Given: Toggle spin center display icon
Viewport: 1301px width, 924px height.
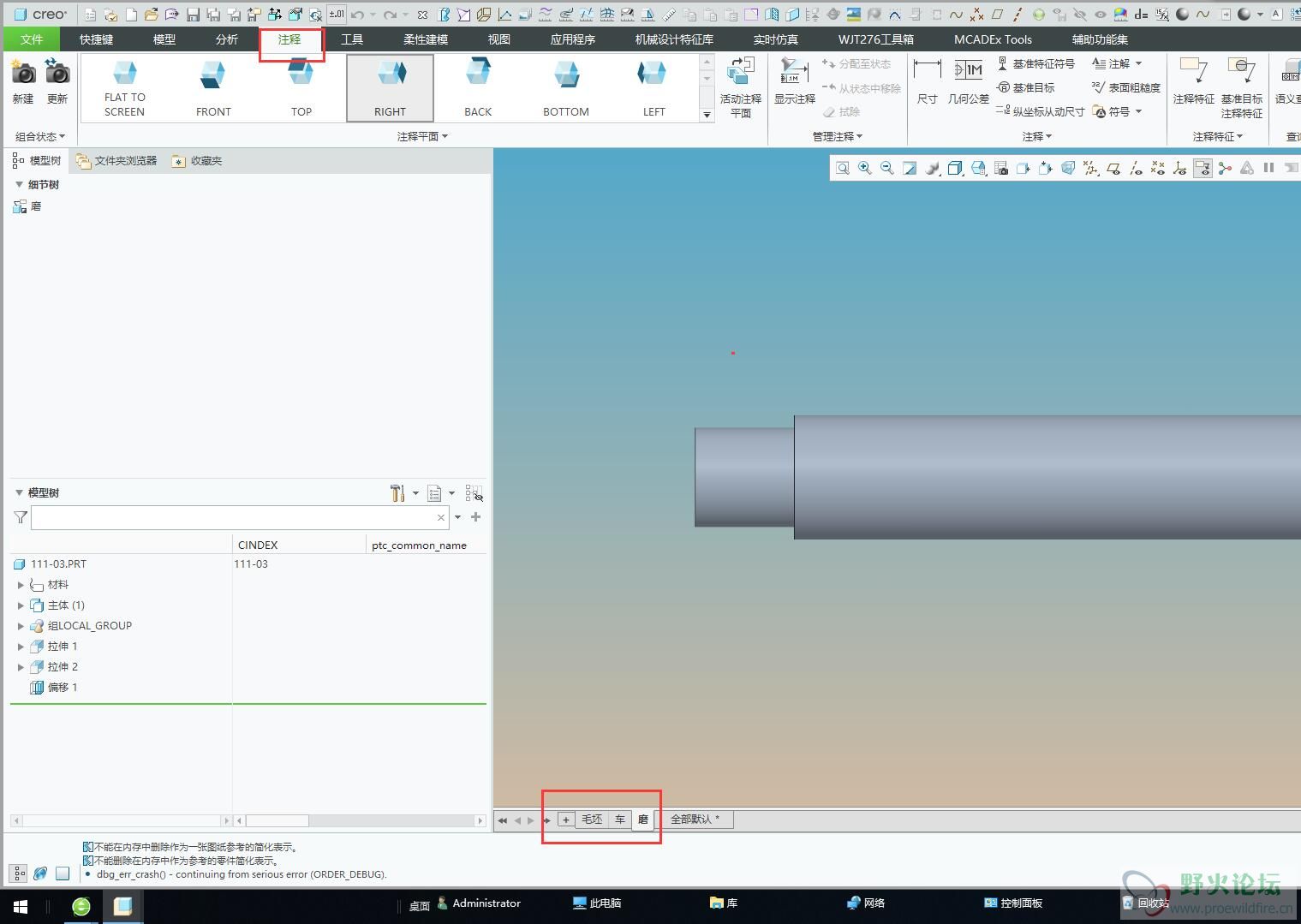Looking at the screenshot, I should [x=1225, y=168].
